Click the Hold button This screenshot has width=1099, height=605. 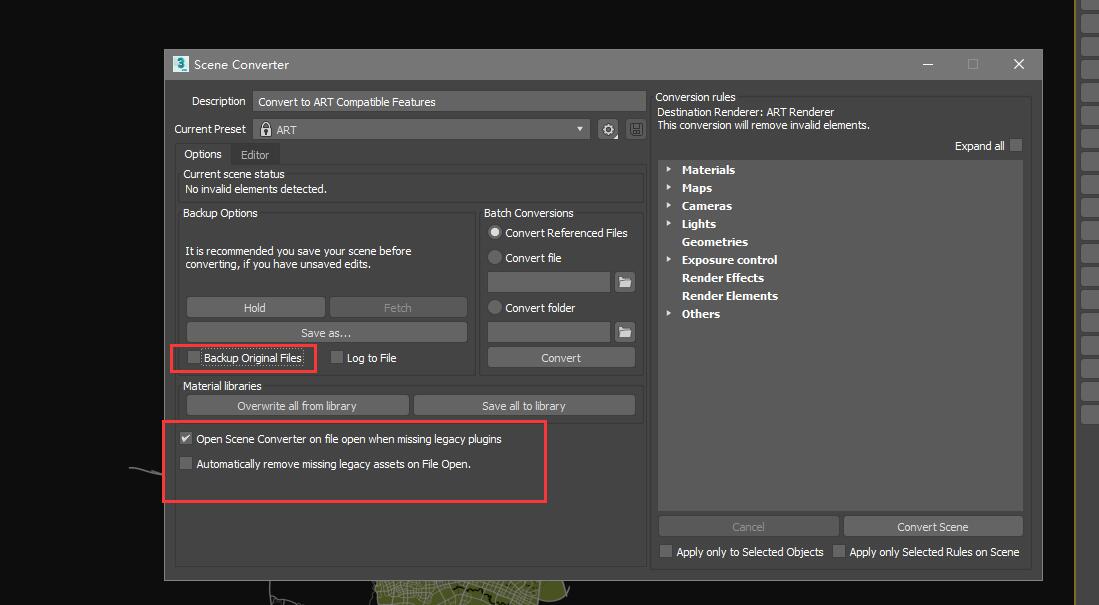(x=255, y=308)
